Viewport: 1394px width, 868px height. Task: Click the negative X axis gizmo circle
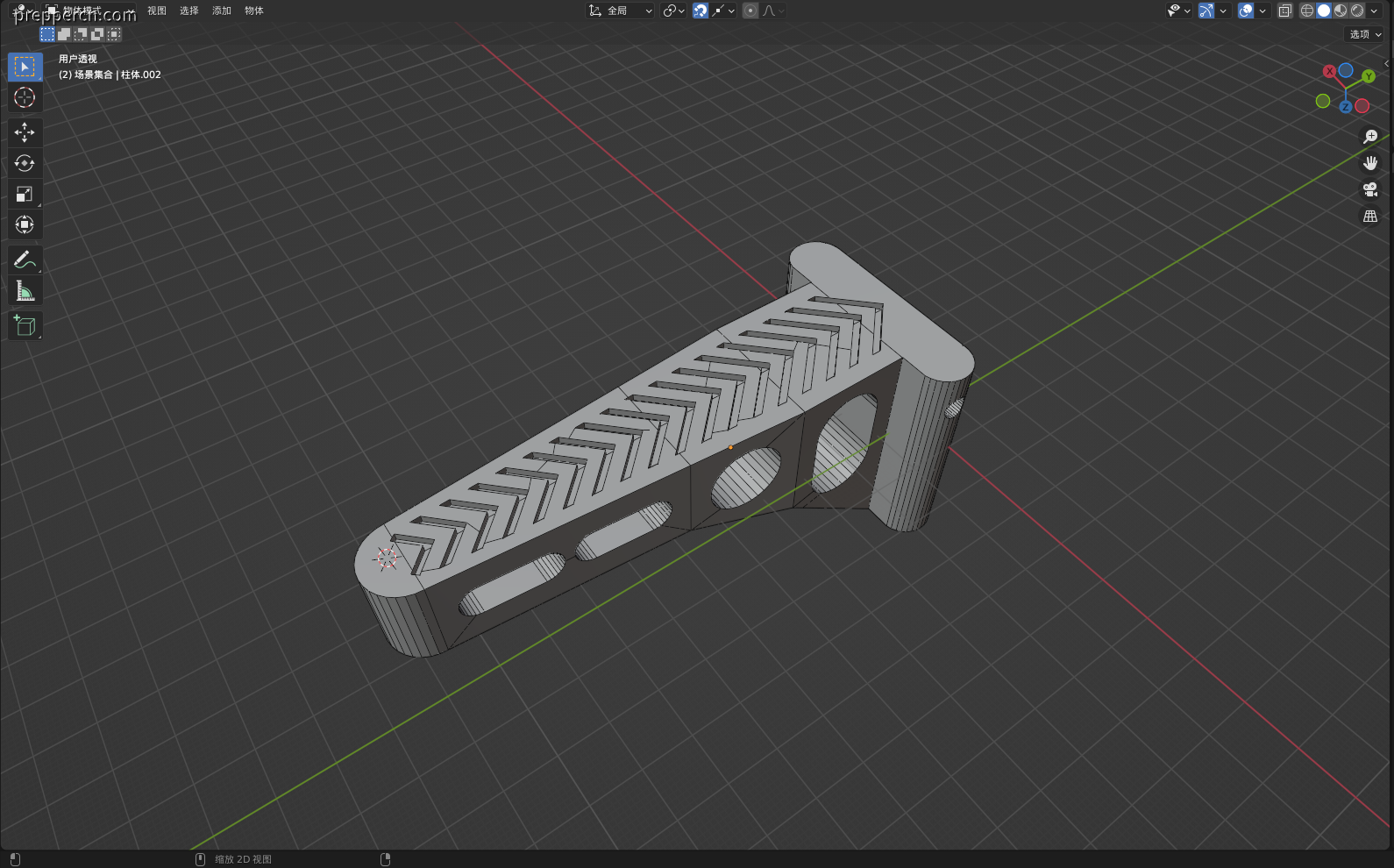[x=1362, y=106]
